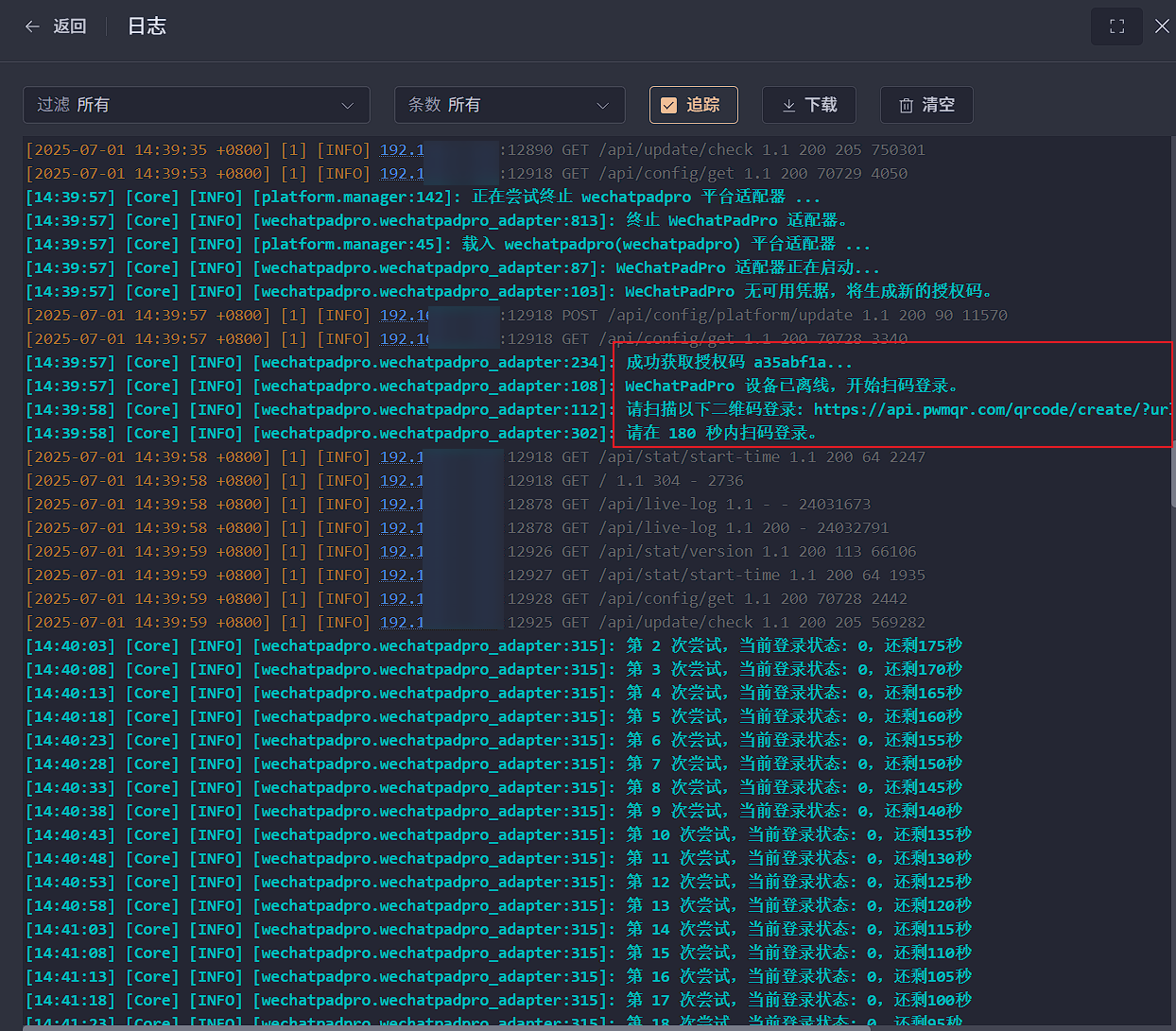Image resolution: width=1176 pixels, height=1031 pixels.
Task: Select the log line 第 10 次尝试 还剩135秒
Action: click(498, 835)
